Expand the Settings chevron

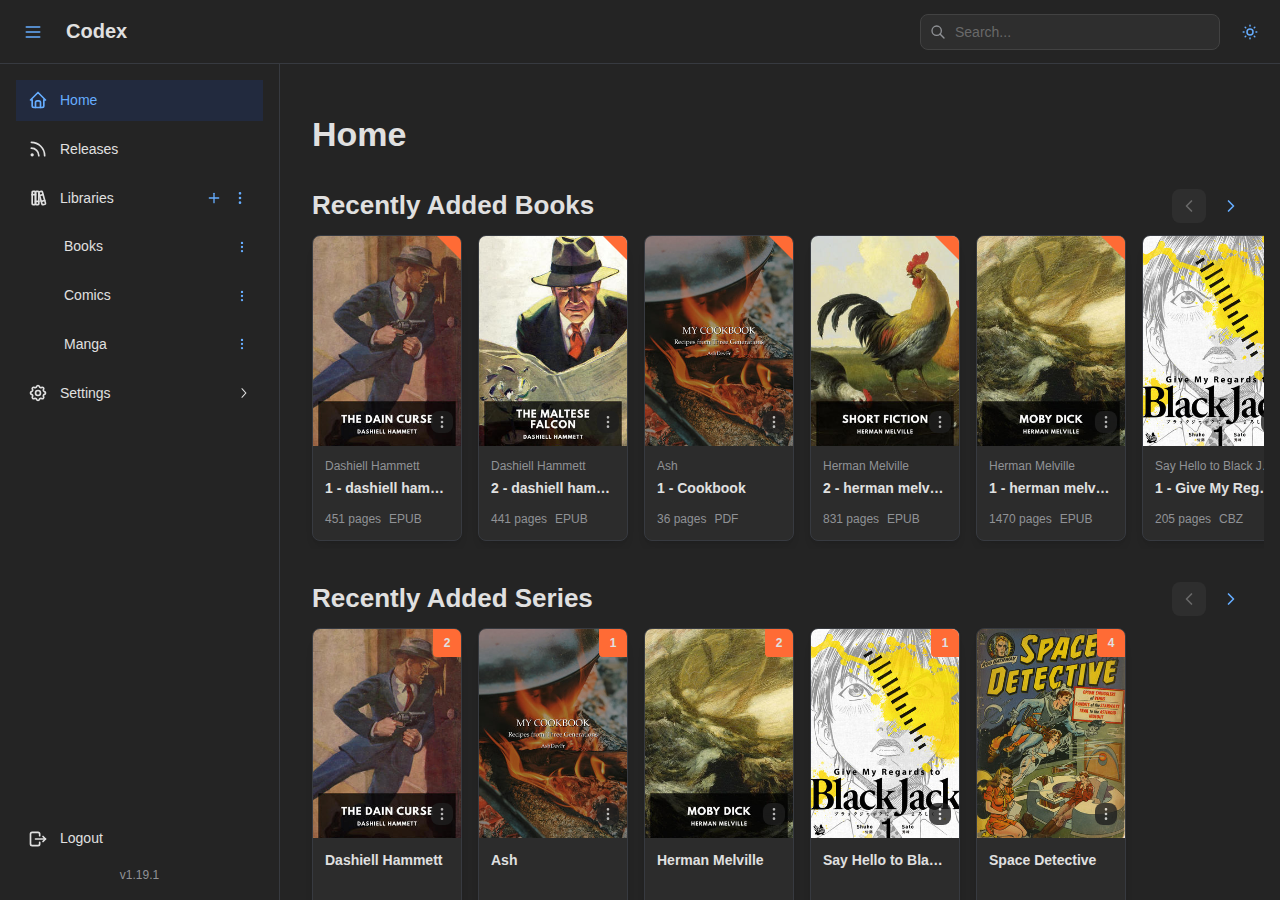243,393
